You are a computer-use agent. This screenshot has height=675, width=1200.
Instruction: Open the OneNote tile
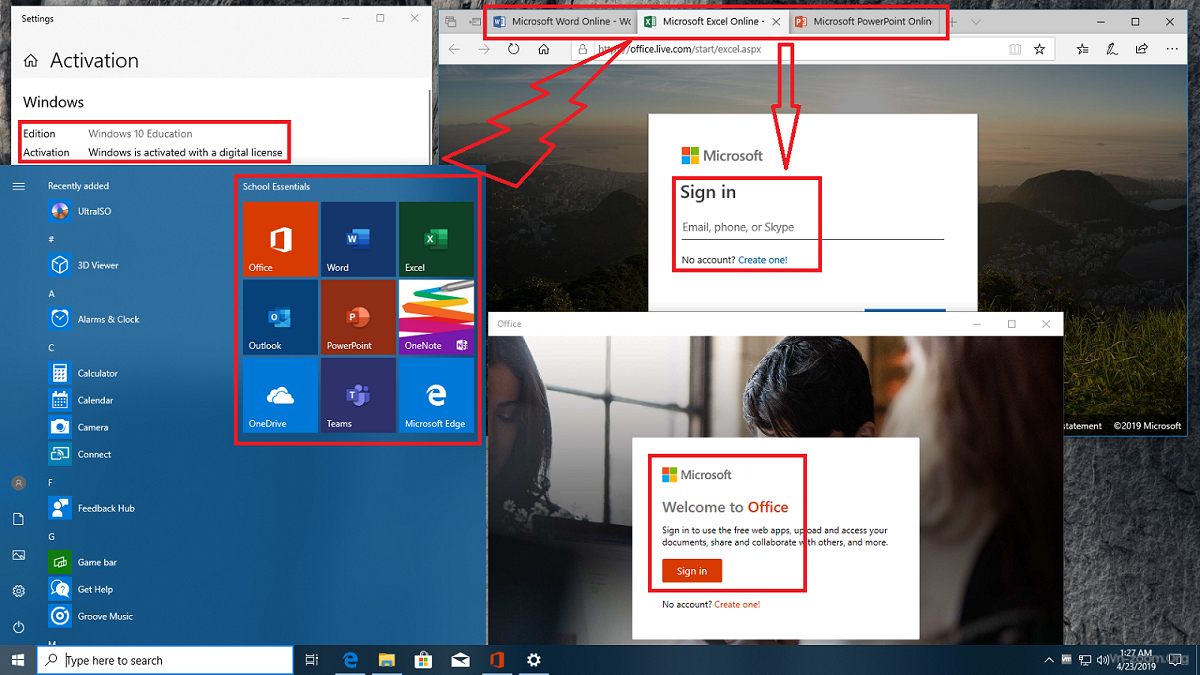[x=436, y=317]
